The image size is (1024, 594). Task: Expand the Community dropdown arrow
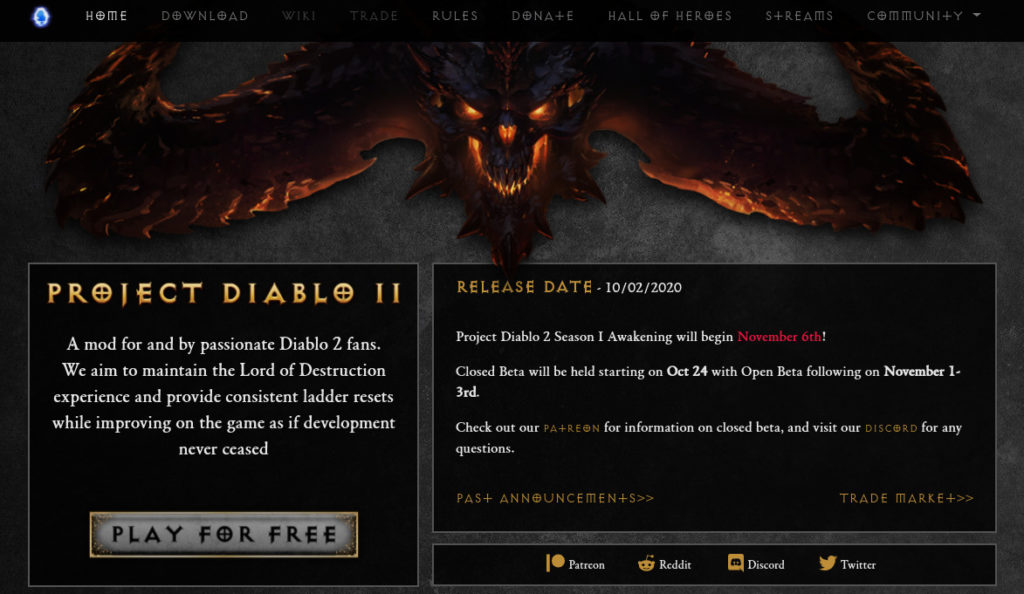[x=977, y=14]
